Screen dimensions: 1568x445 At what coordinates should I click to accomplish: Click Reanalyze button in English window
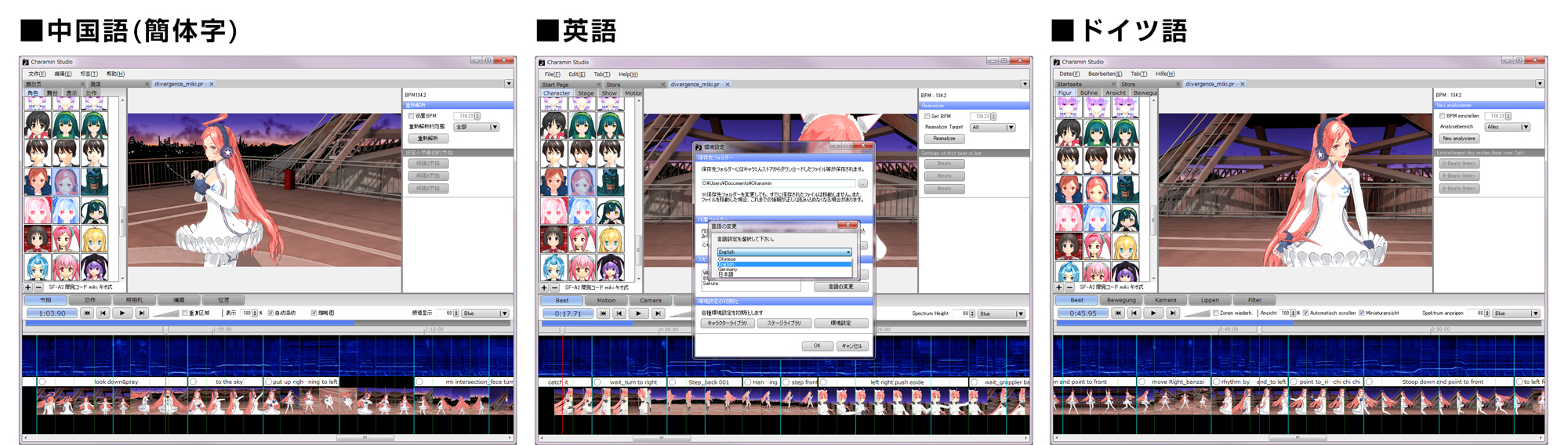coord(944,139)
